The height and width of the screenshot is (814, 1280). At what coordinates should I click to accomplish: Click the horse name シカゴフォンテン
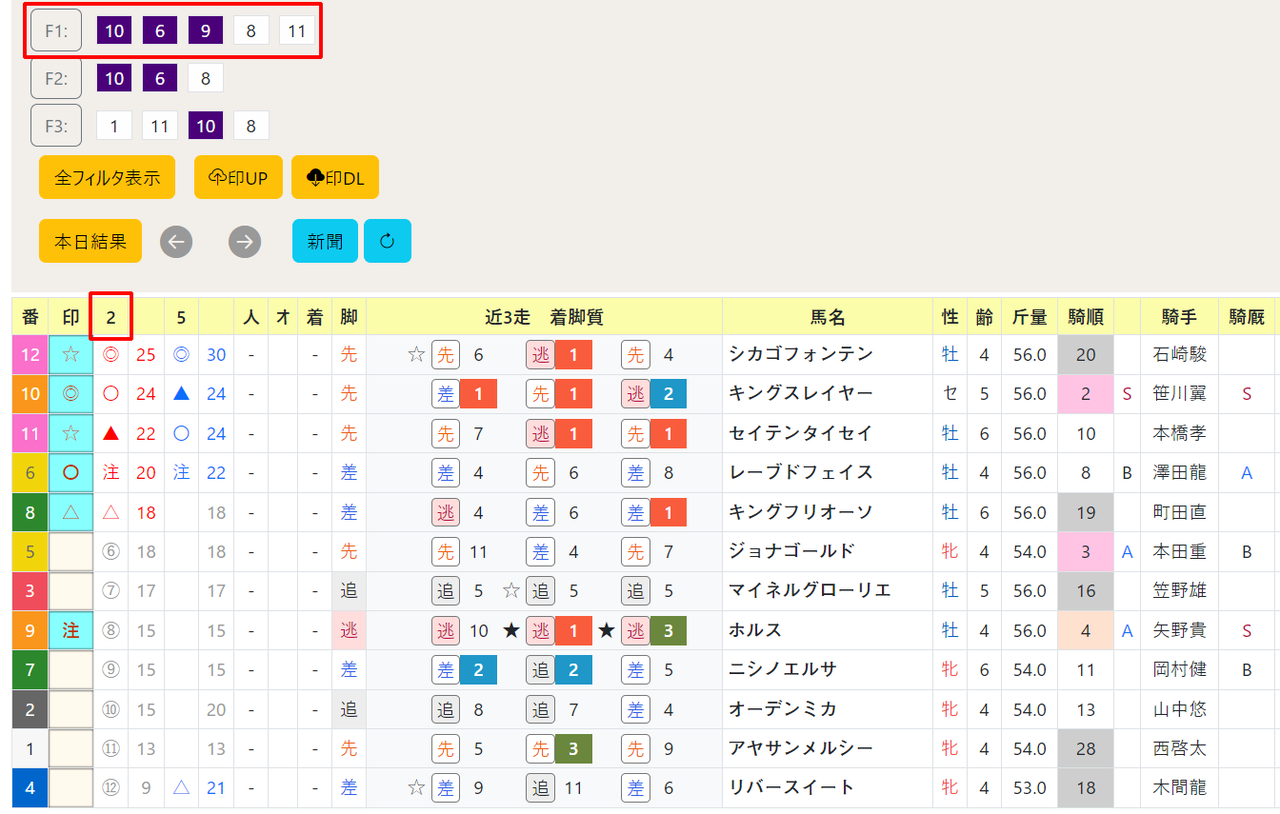[801, 355]
